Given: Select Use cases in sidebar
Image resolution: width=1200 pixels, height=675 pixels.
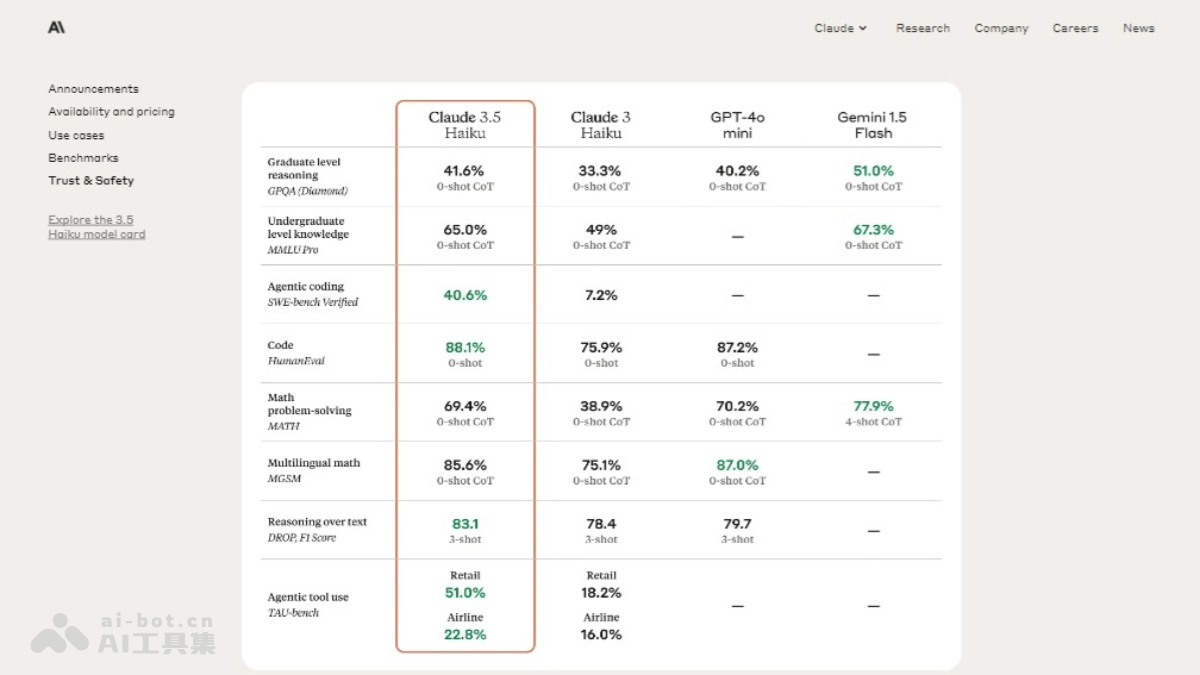Looking at the screenshot, I should [x=76, y=135].
